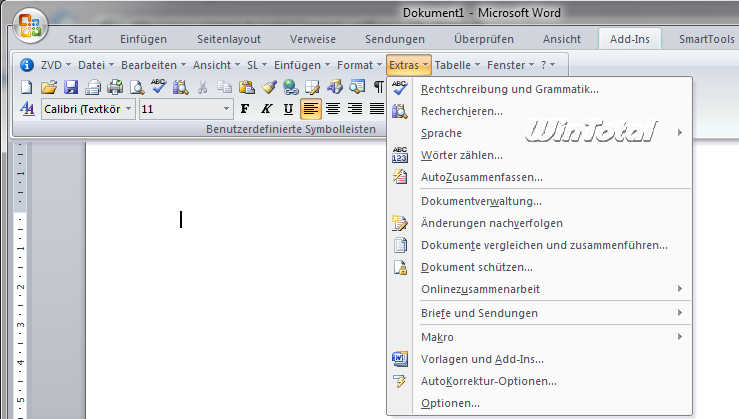739x419 pixels.
Task: Toggle justified text alignment
Action: pyautogui.click(x=377, y=109)
